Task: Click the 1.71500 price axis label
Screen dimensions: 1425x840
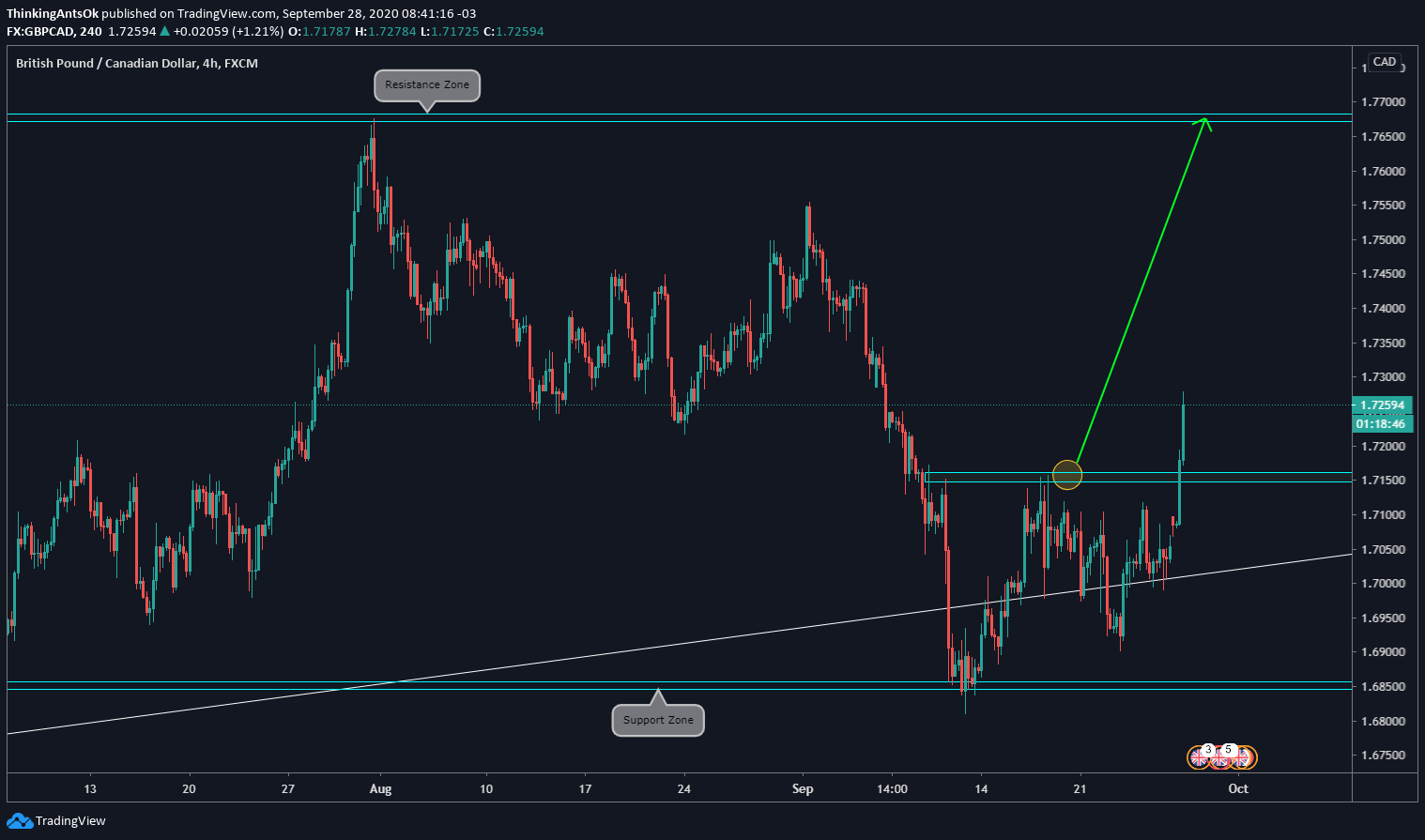Action: [x=1384, y=481]
